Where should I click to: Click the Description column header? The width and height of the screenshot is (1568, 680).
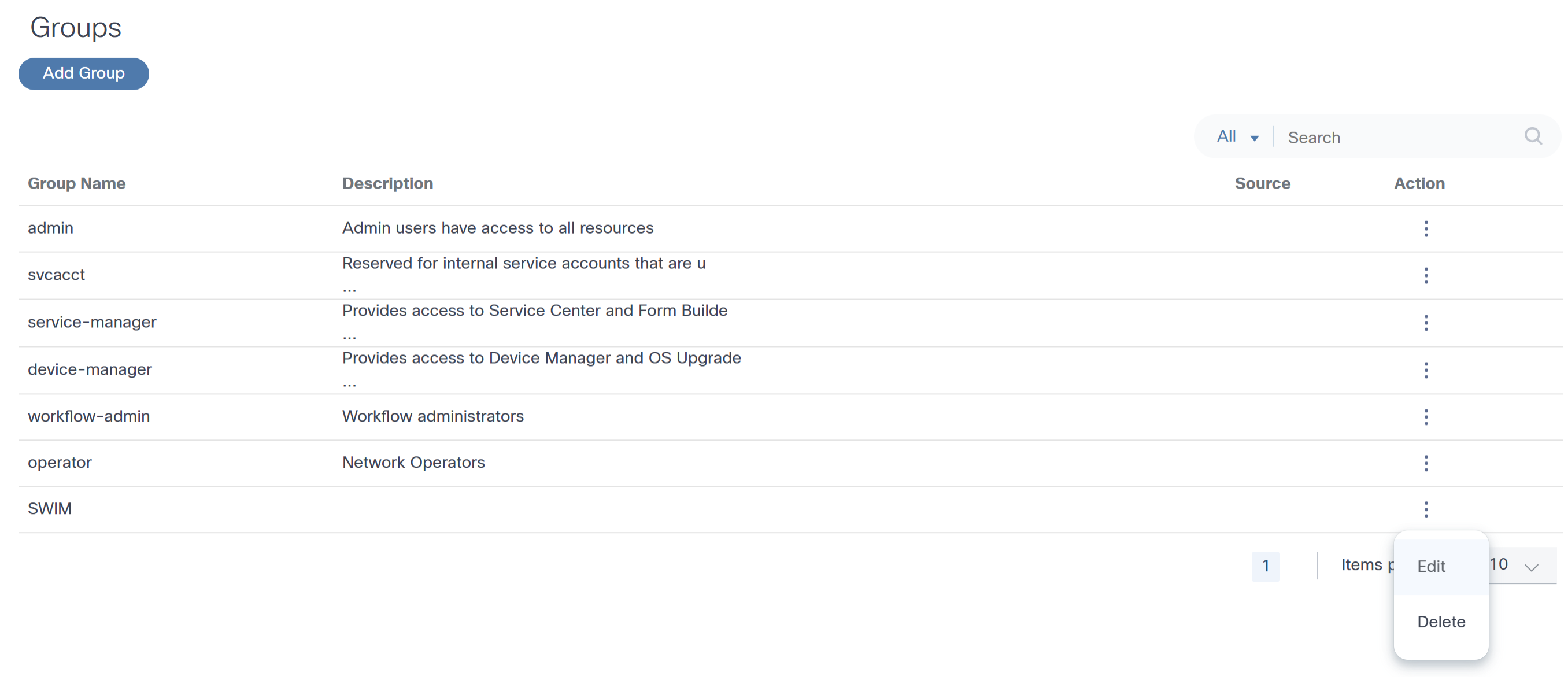(387, 183)
